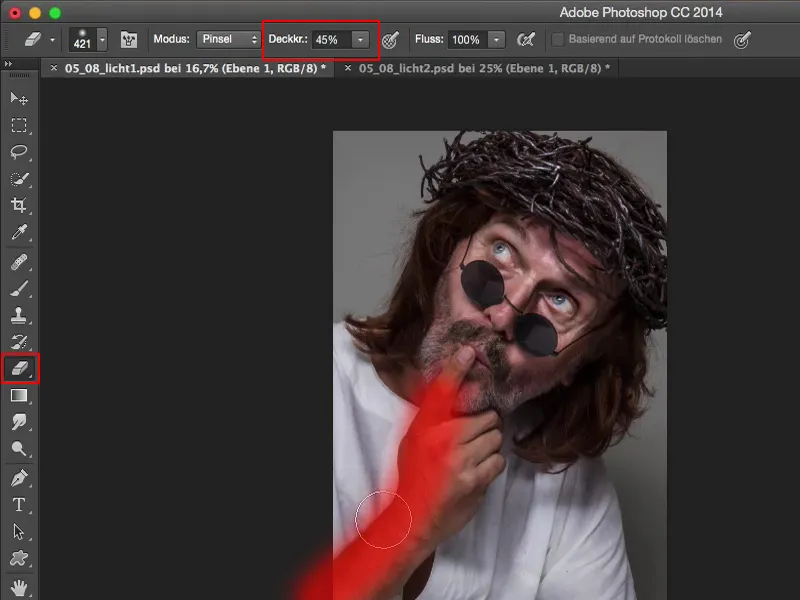Switch to the 05_08_licht2.psd tab
The width and height of the screenshot is (800, 600).
tap(485, 68)
